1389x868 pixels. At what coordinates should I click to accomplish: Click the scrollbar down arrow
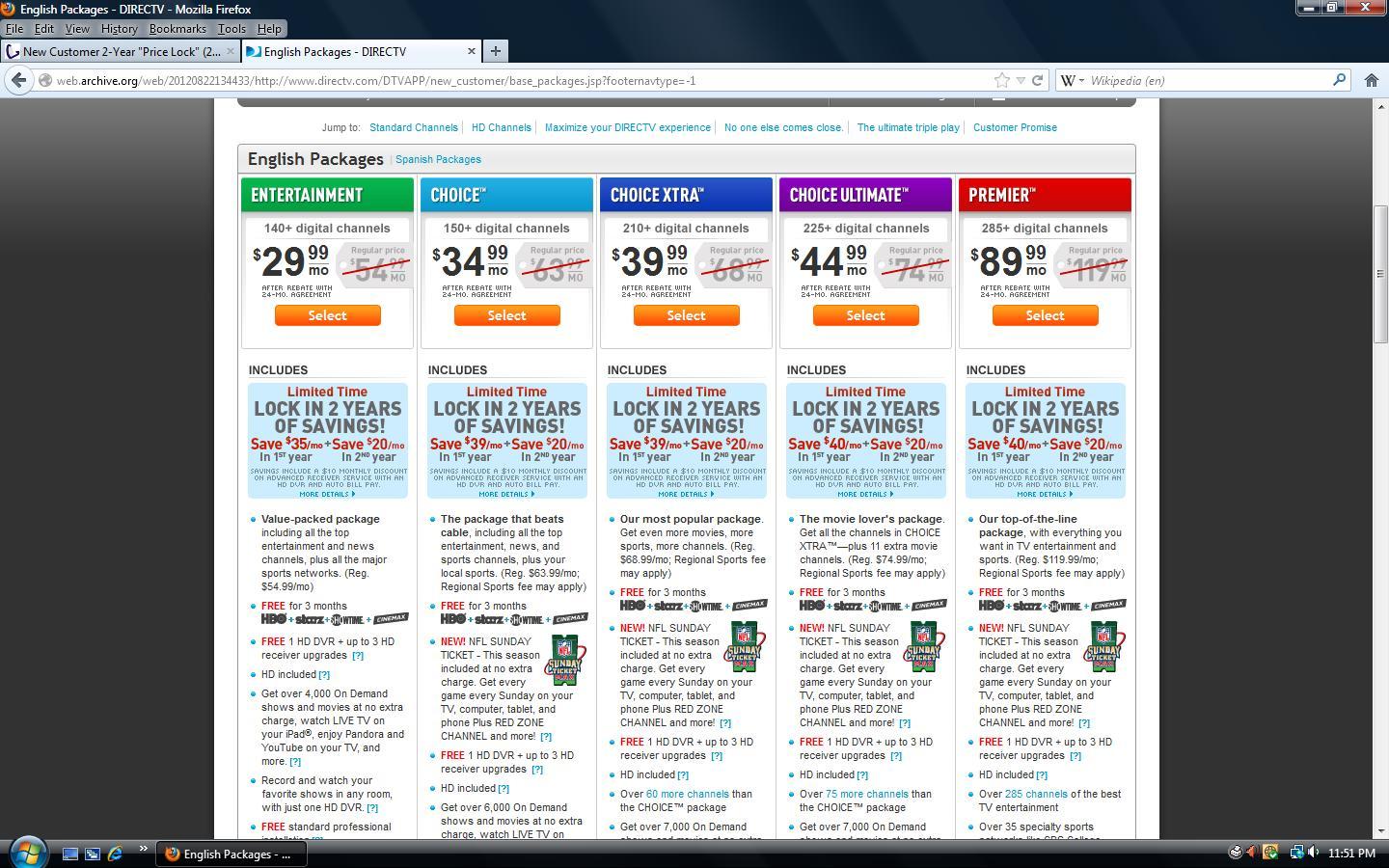1380,829
